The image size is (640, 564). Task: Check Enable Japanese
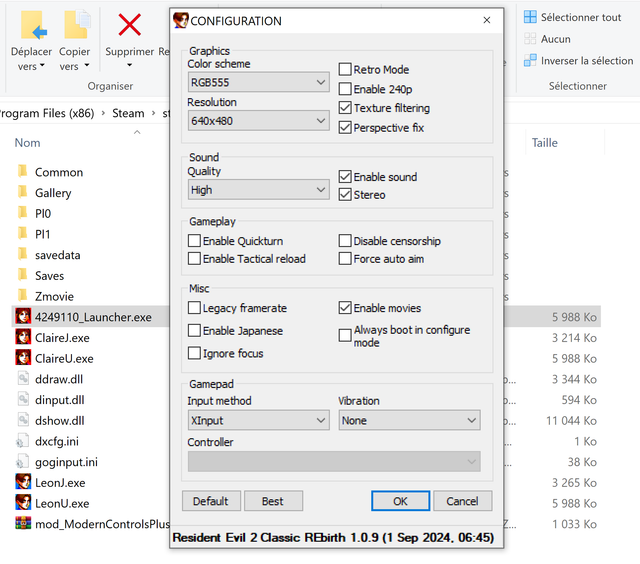pos(194,330)
